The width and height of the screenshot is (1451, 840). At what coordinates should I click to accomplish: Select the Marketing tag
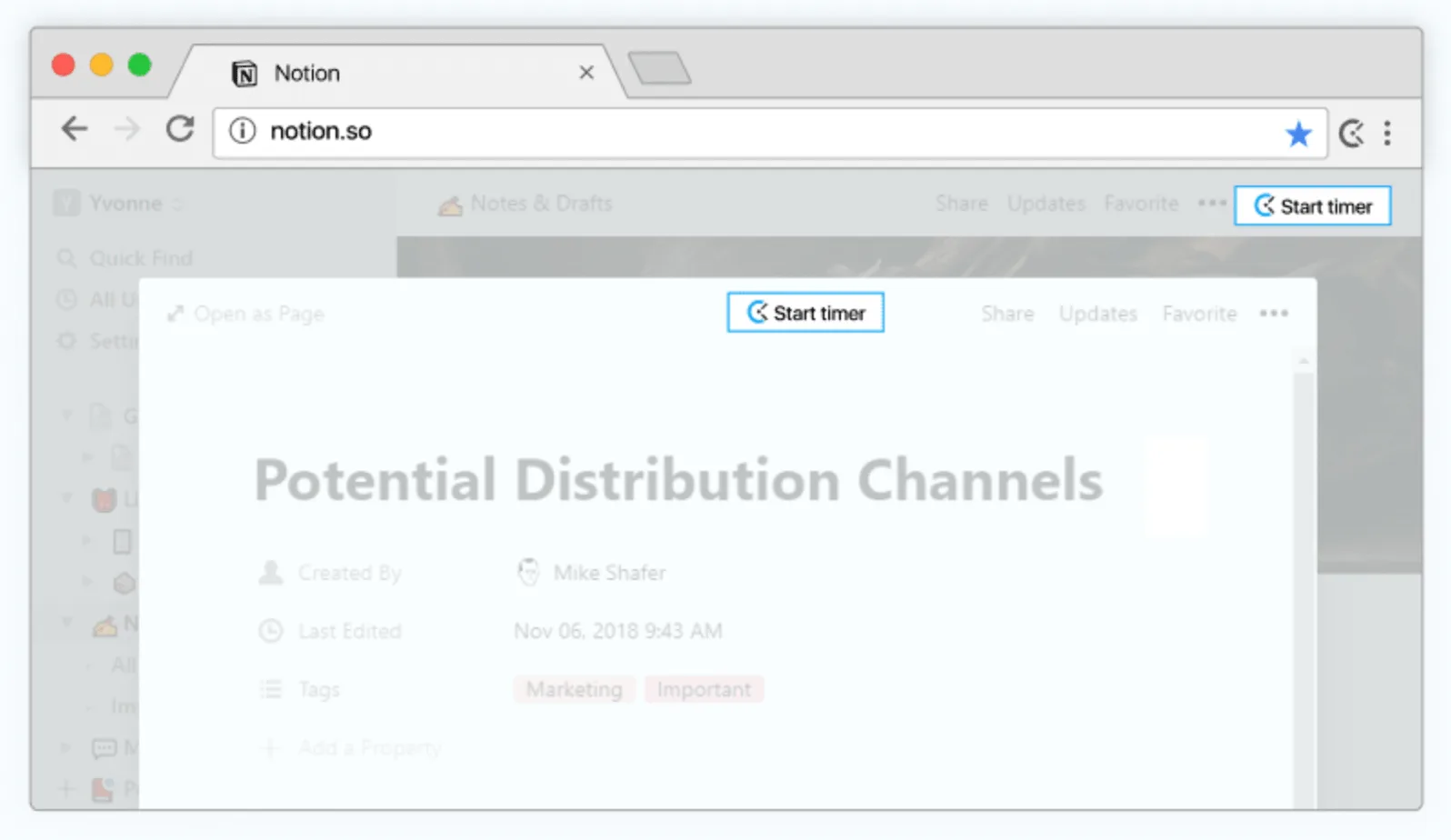[574, 689]
